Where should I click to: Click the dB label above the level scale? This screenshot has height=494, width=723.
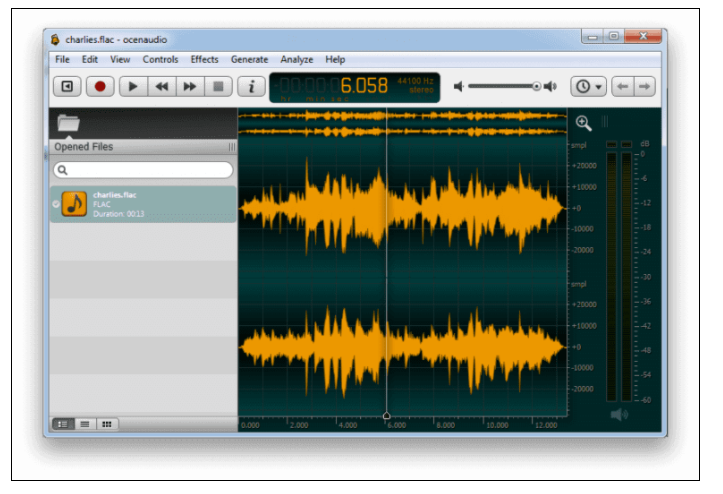coord(645,143)
